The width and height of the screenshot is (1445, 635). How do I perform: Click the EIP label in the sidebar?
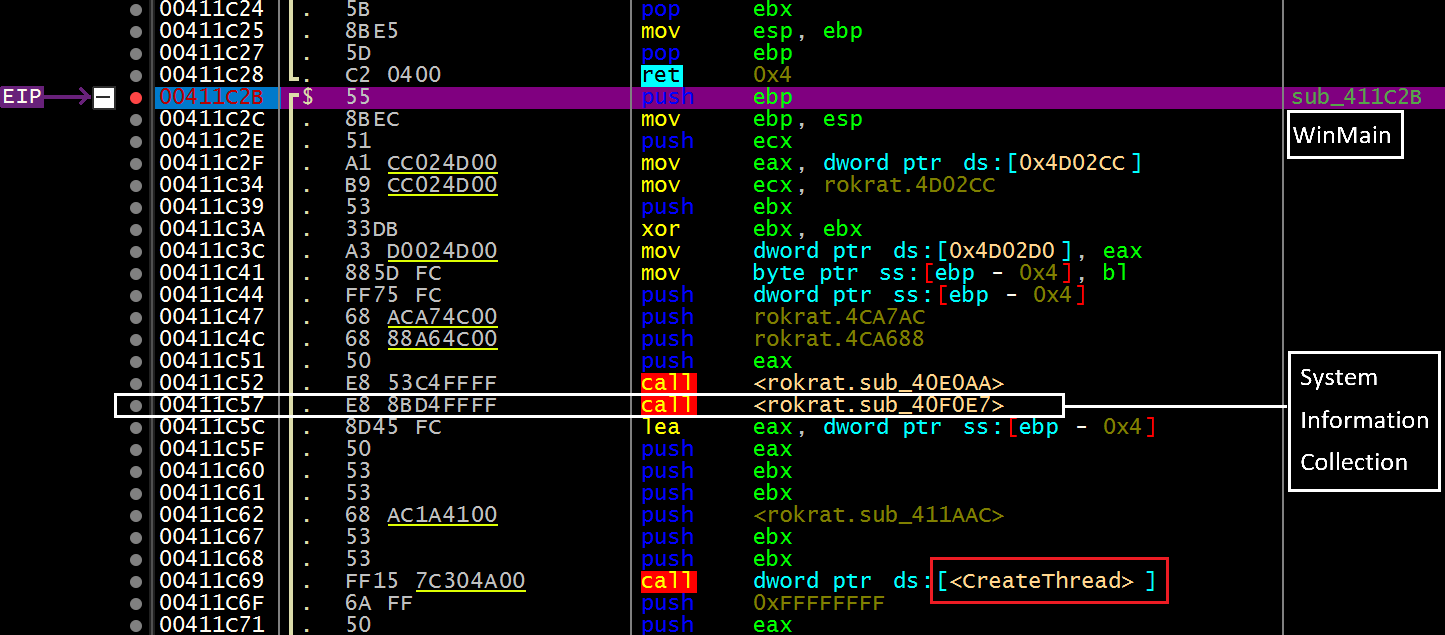coord(21,97)
